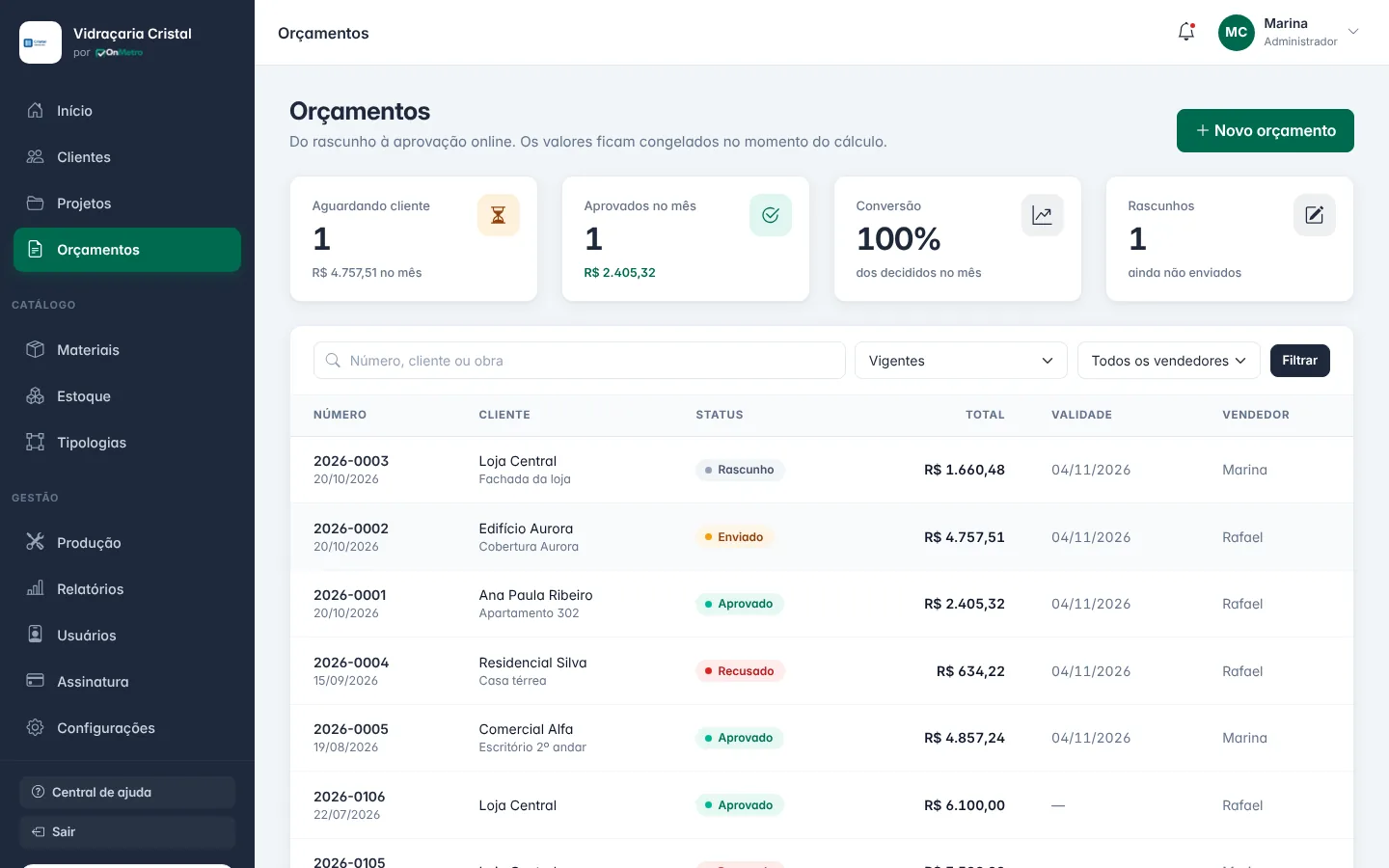Open Central de ajuda

coord(127,793)
